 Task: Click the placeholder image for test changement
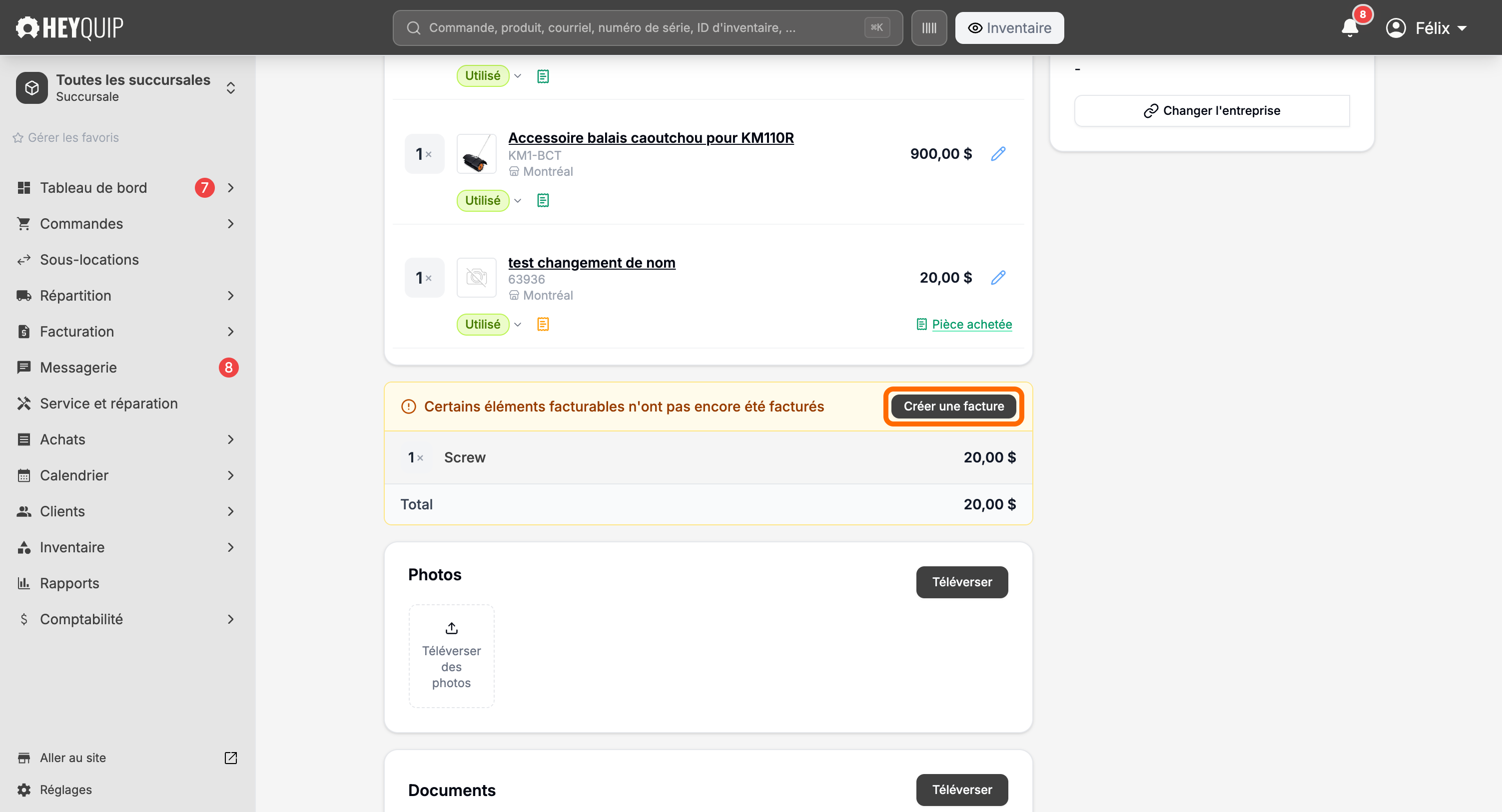pos(476,278)
